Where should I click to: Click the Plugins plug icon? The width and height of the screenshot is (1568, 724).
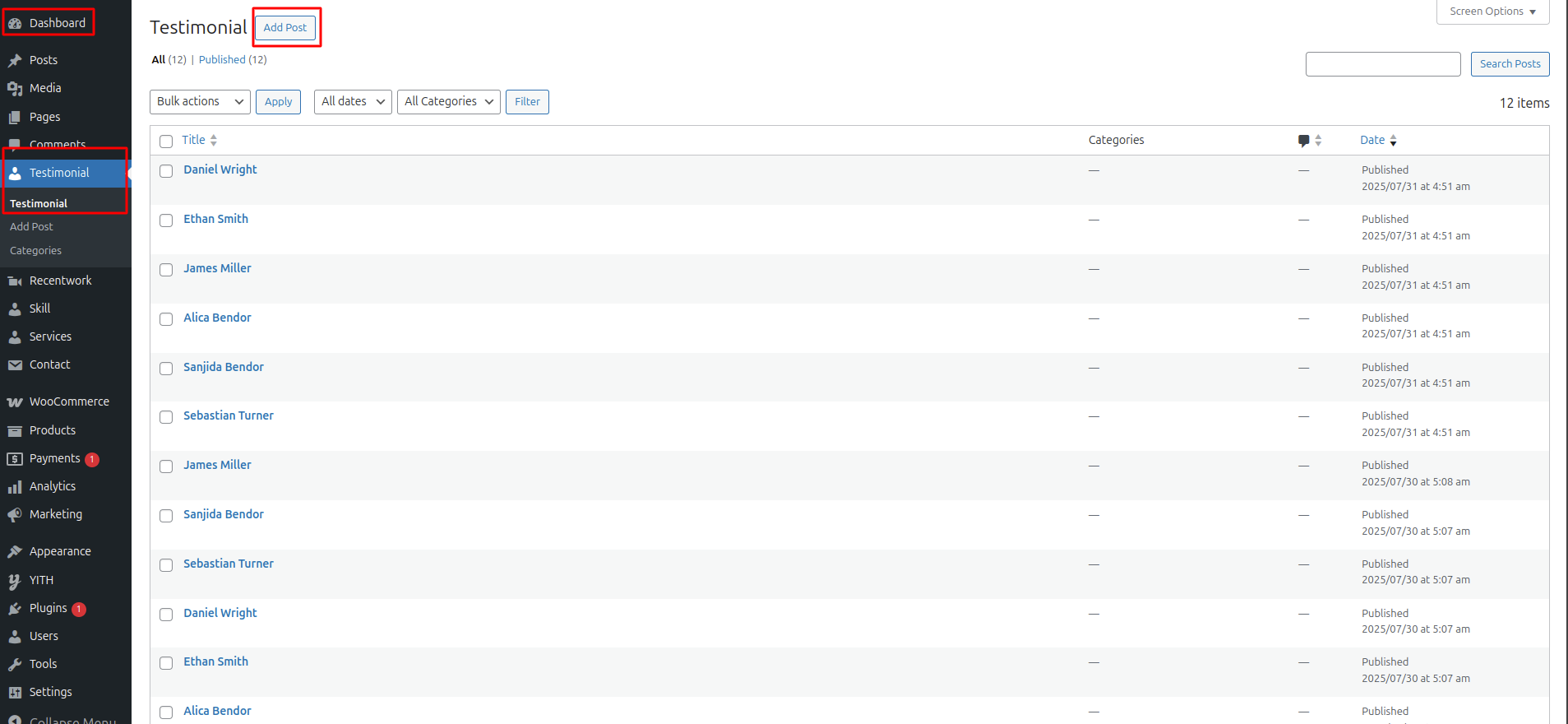point(15,609)
